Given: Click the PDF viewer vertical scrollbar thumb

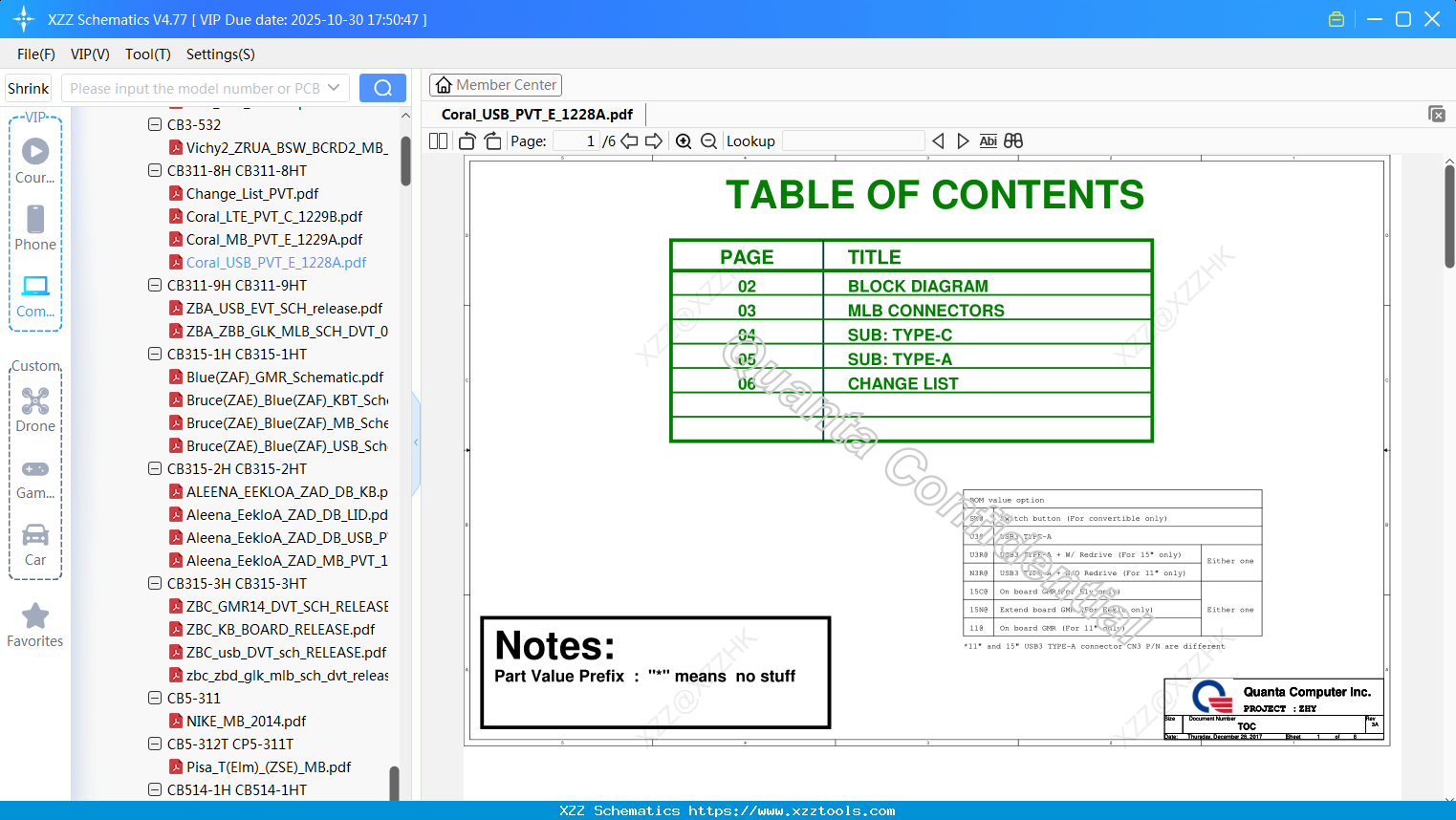Looking at the screenshot, I should coord(1449,216).
